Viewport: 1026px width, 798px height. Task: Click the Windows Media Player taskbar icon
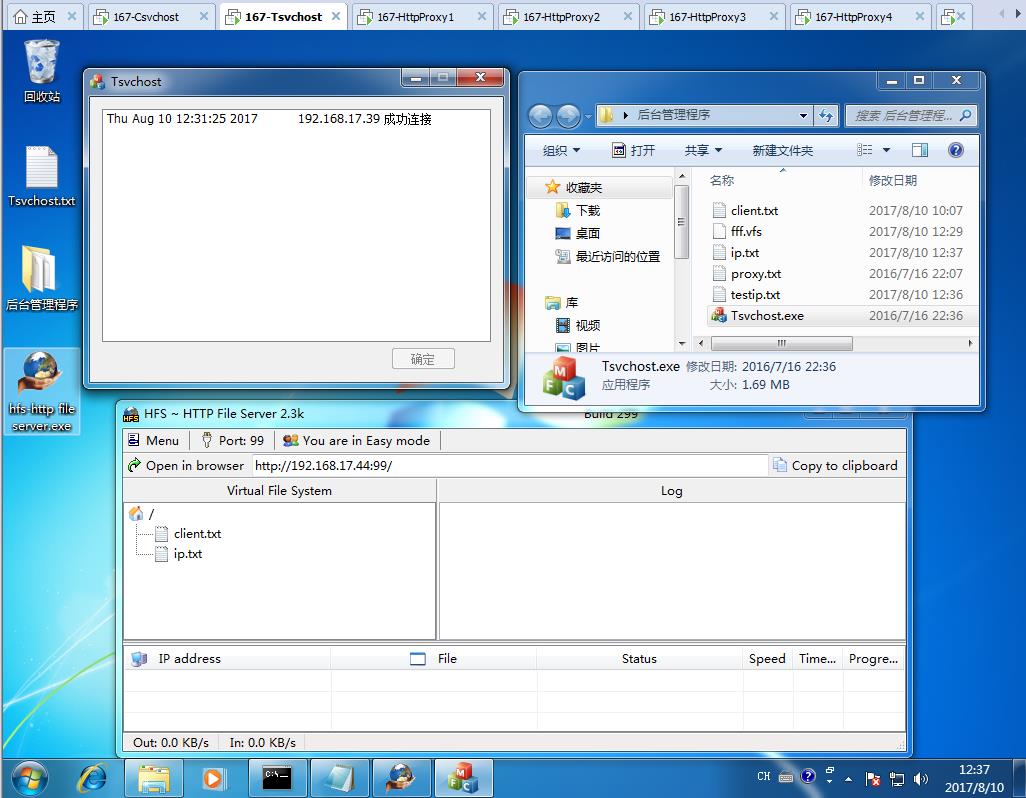pyautogui.click(x=214, y=776)
